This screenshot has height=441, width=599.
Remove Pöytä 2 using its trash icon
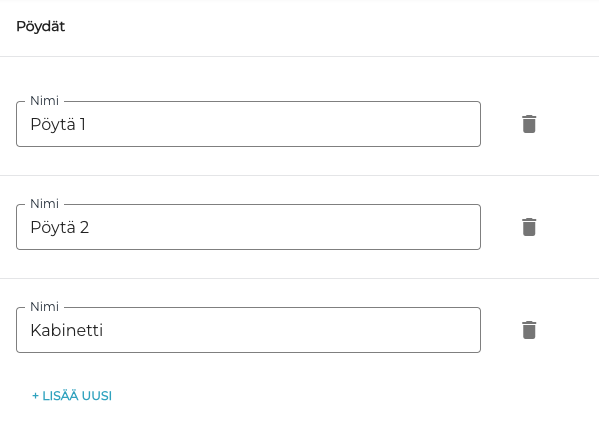(x=529, y=227)
